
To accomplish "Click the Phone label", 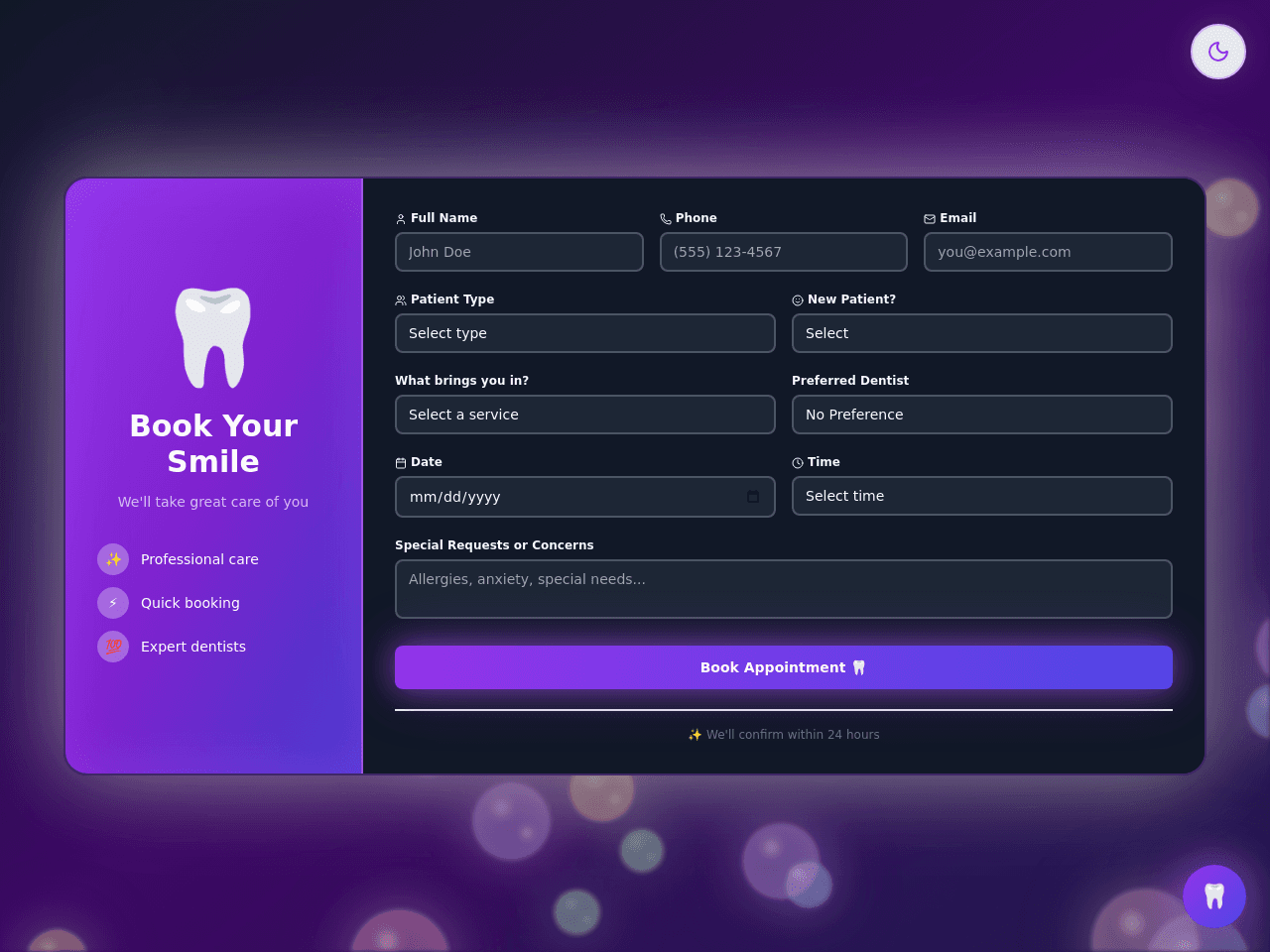I will [x=696, y=218].
